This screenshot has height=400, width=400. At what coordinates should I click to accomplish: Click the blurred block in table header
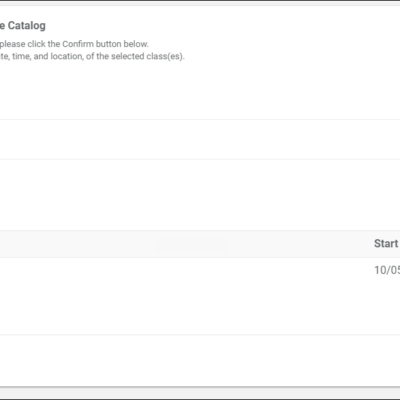(x=191, y=245)
